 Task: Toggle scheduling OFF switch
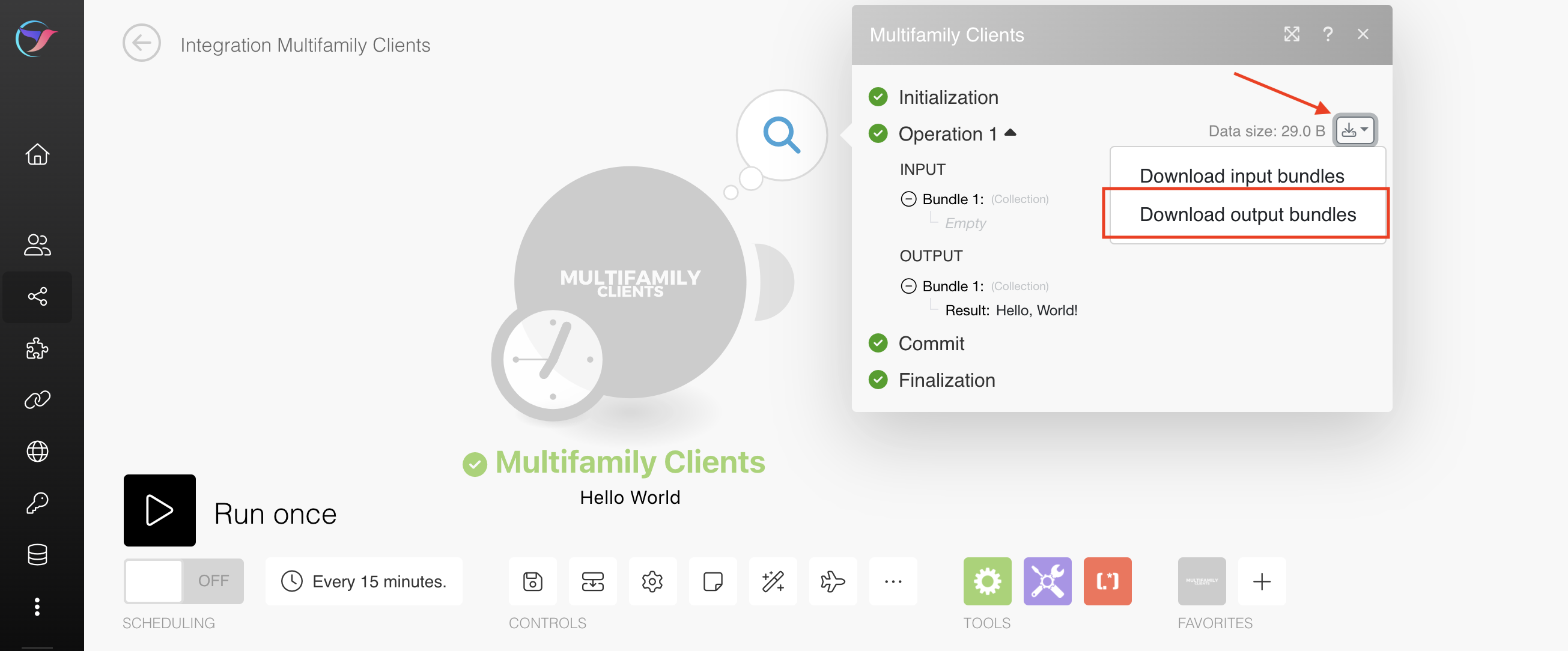(x=183, y=581)
